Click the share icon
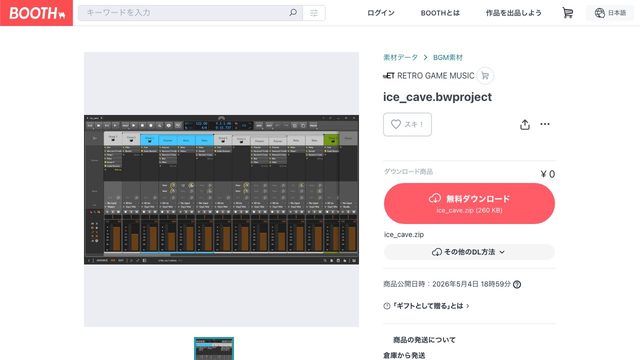The image size is (640, 360). coord(525,124)
